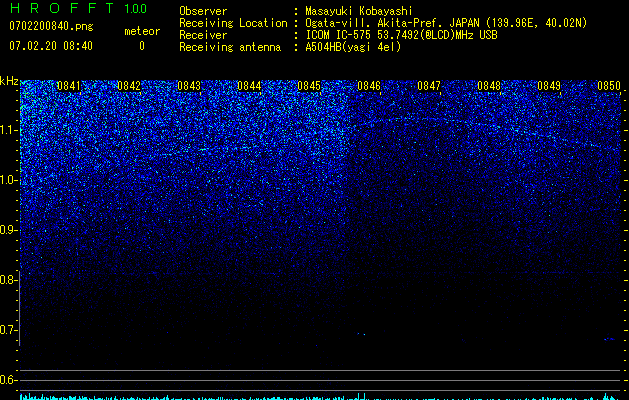Select the file name 0702200840.png
This screenshot has height=400, width=629.
(x=51, y=26)
